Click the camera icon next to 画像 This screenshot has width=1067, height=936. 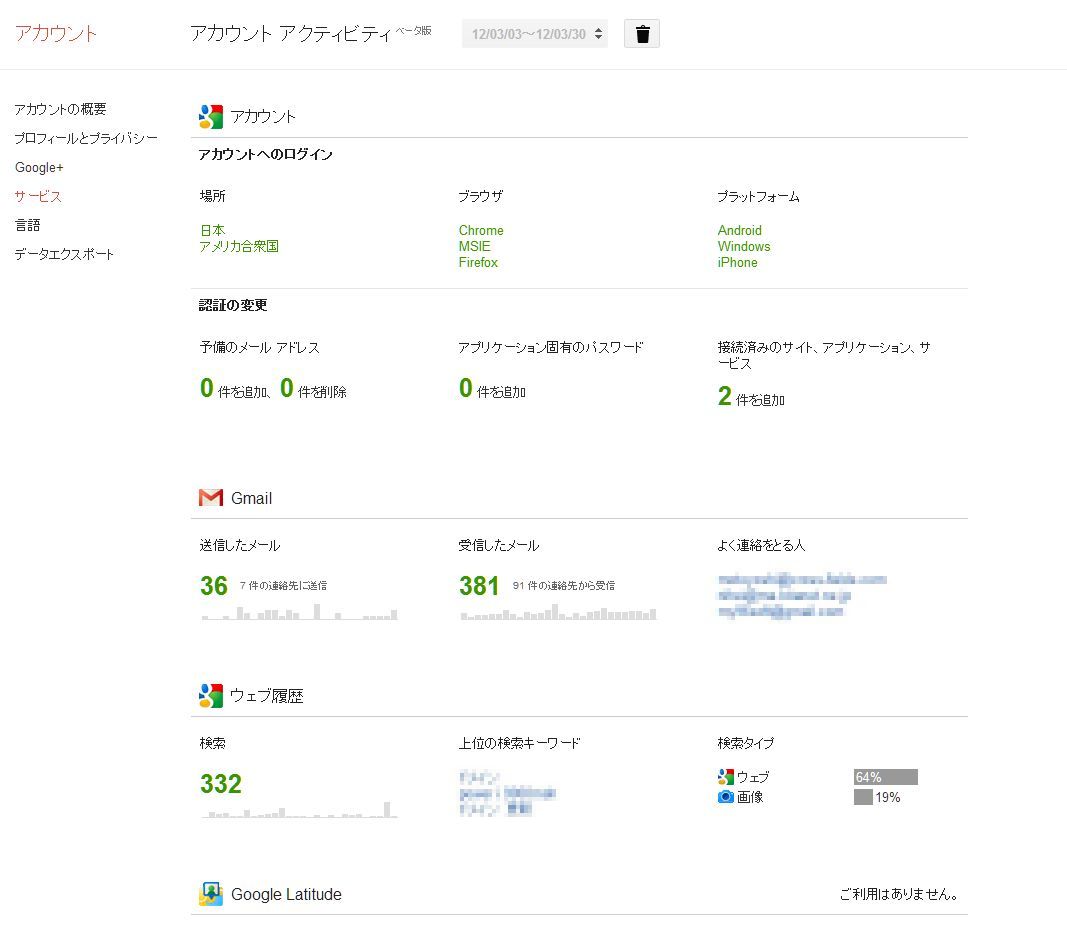[x=725, y=796]
